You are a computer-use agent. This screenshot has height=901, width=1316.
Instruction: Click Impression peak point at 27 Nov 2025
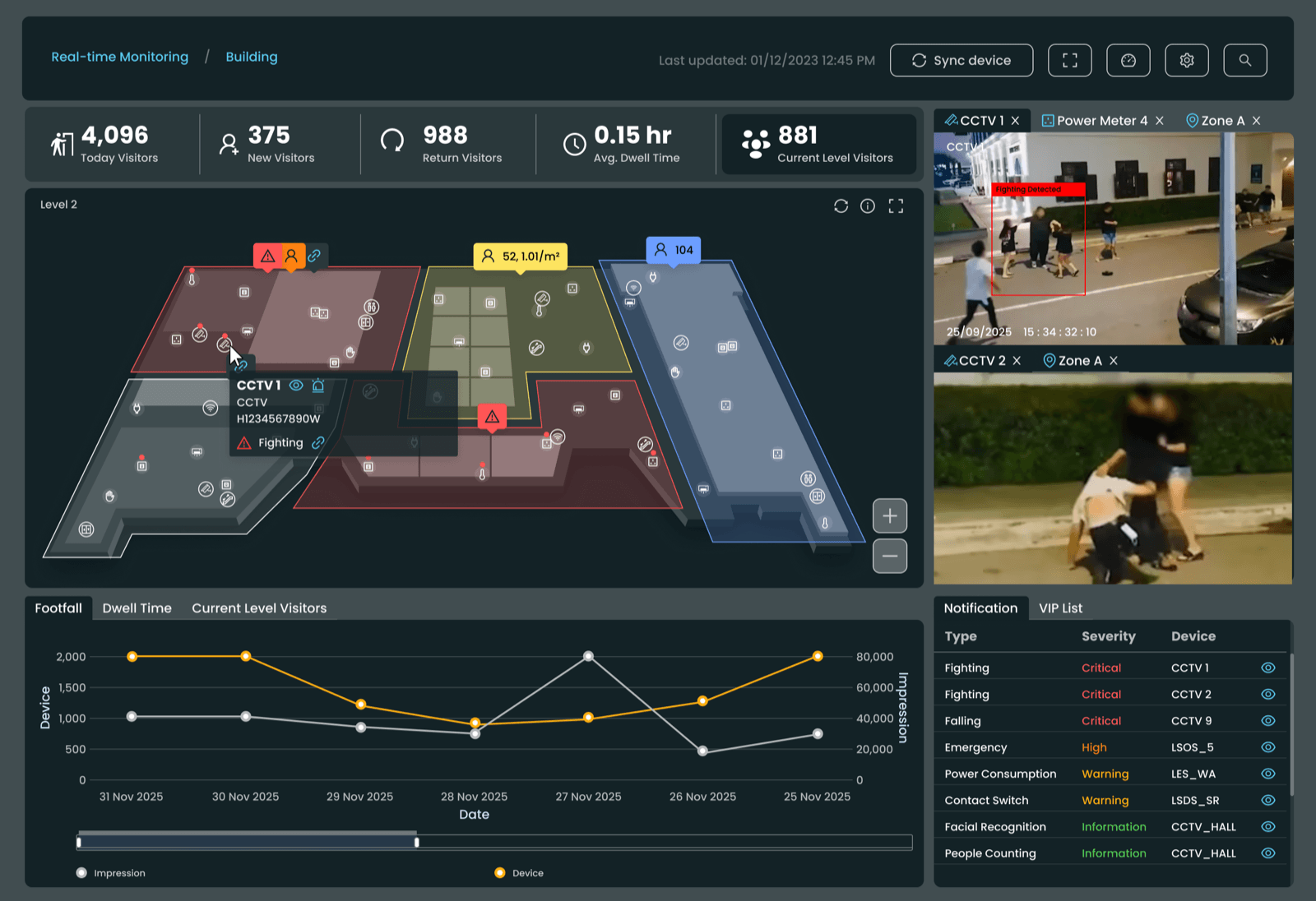pyautogui.click(x=588, y=656)
